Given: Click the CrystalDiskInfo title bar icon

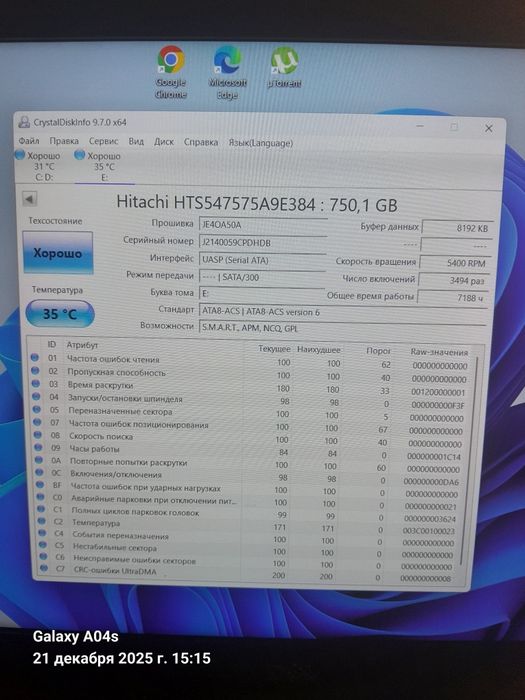Looking at the screenshot, I should (25, 122).
